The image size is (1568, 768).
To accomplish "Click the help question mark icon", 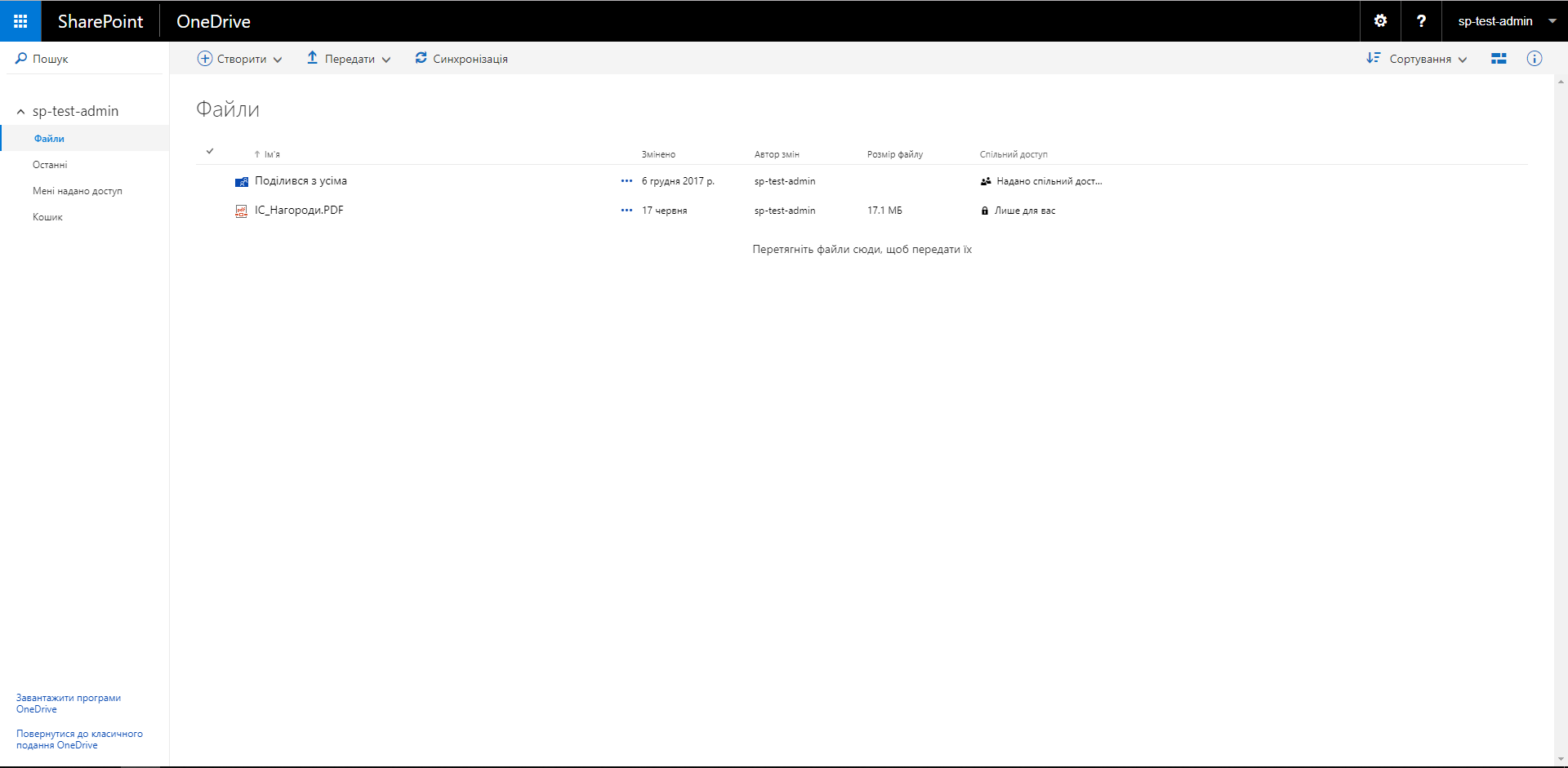I will [1421, 21].
